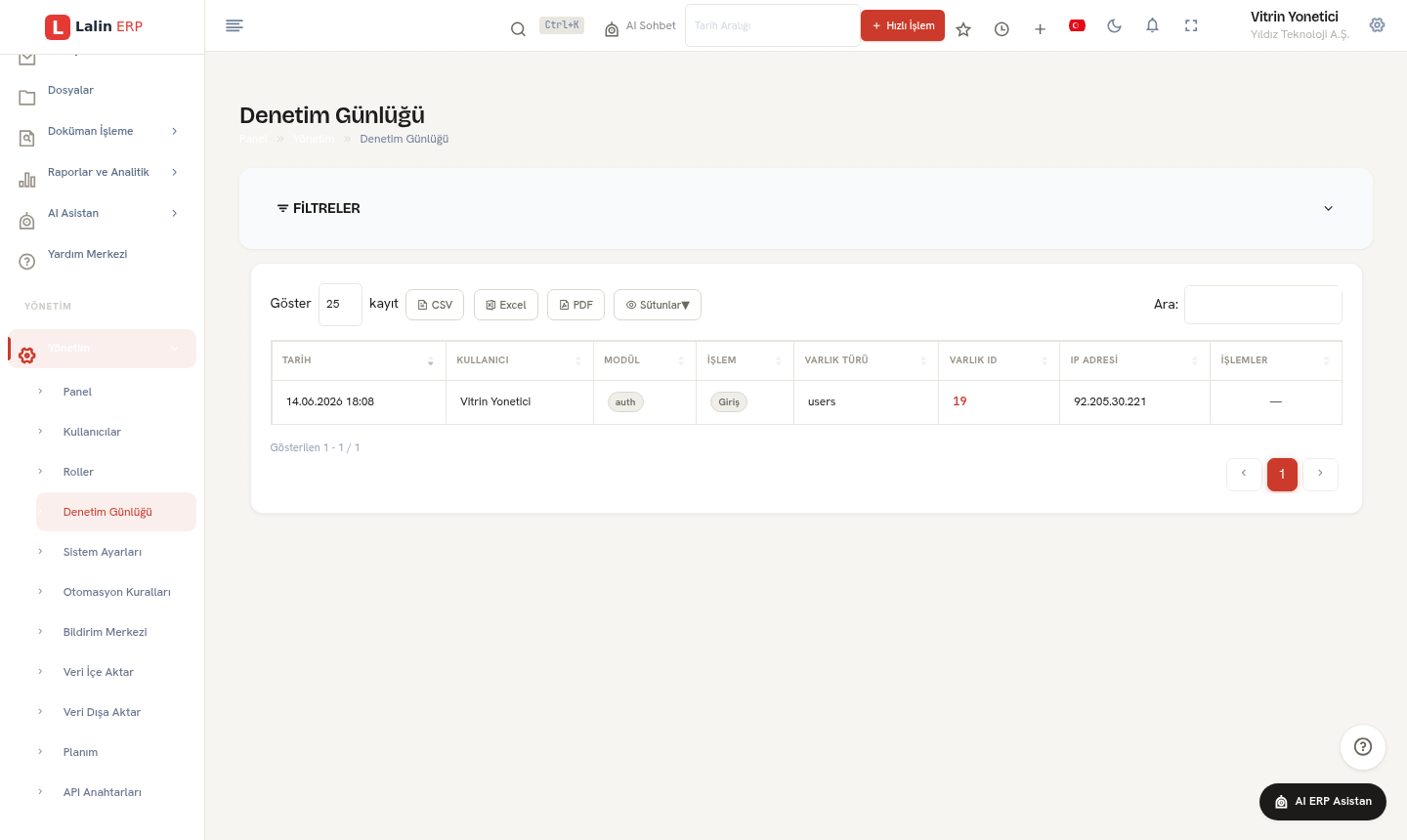
Task: Export table as PDF
Action: [x=576, y=305]
